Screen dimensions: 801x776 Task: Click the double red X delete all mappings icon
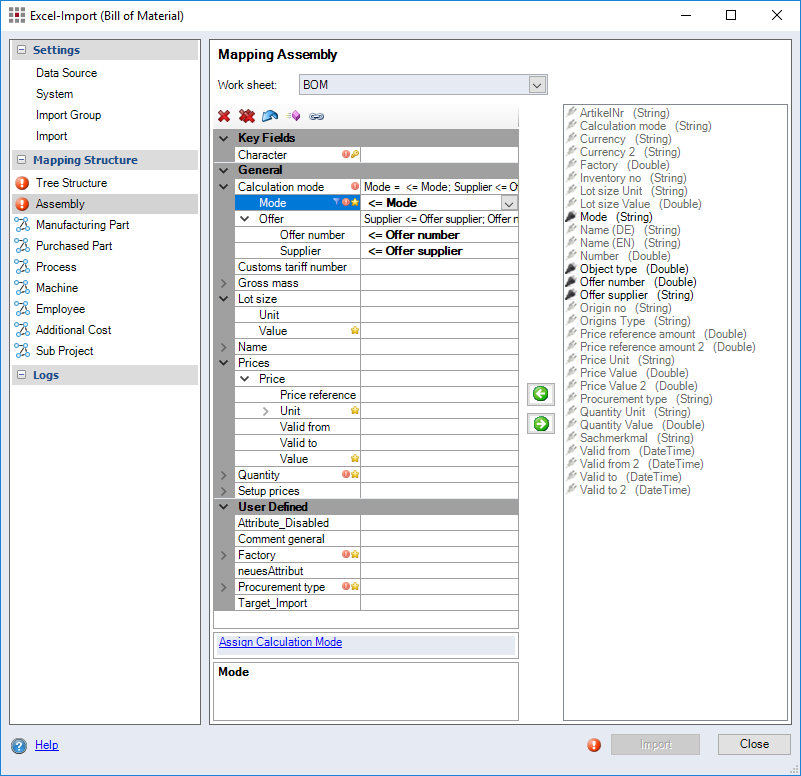(247, 116)
